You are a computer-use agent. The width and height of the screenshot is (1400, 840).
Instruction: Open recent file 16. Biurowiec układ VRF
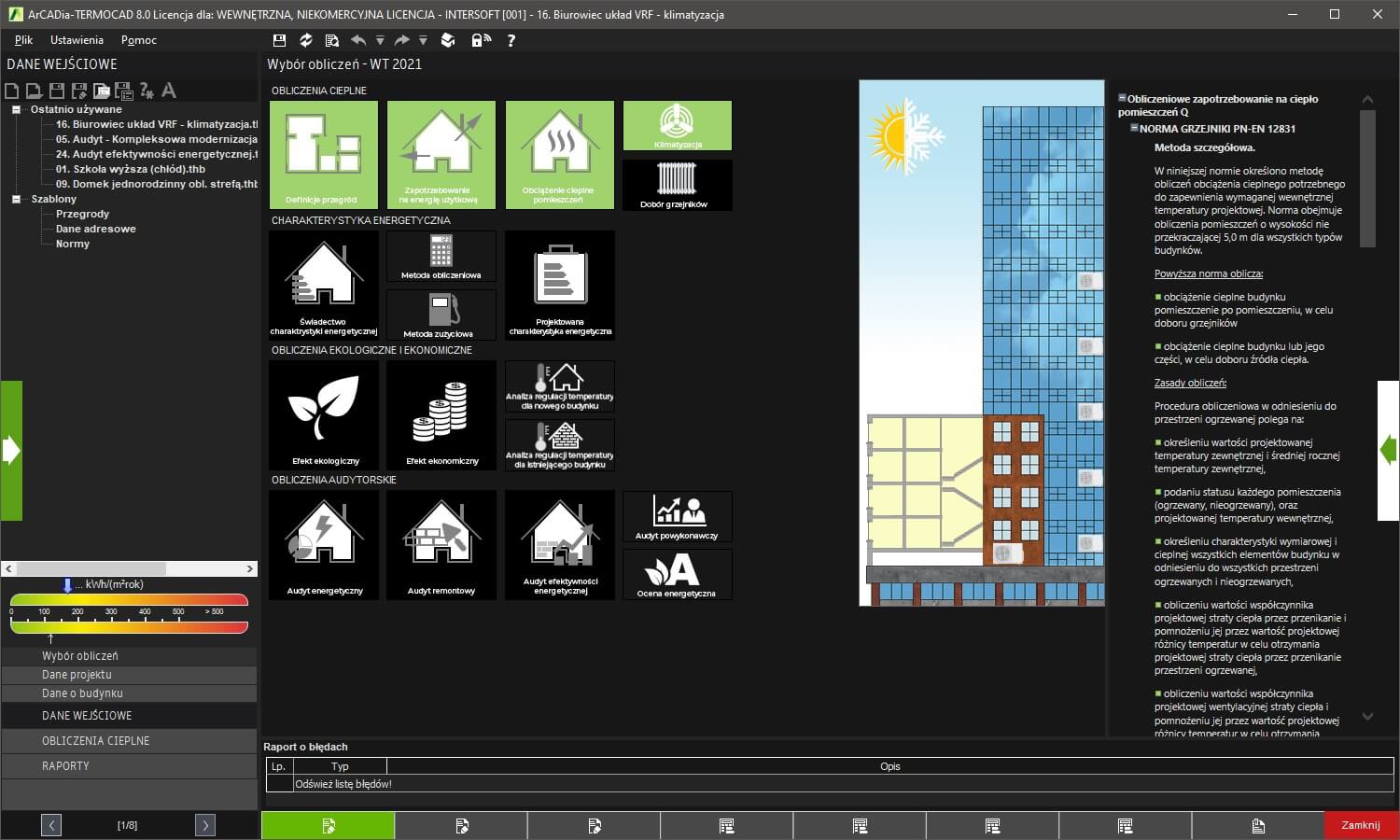point(156,124)
